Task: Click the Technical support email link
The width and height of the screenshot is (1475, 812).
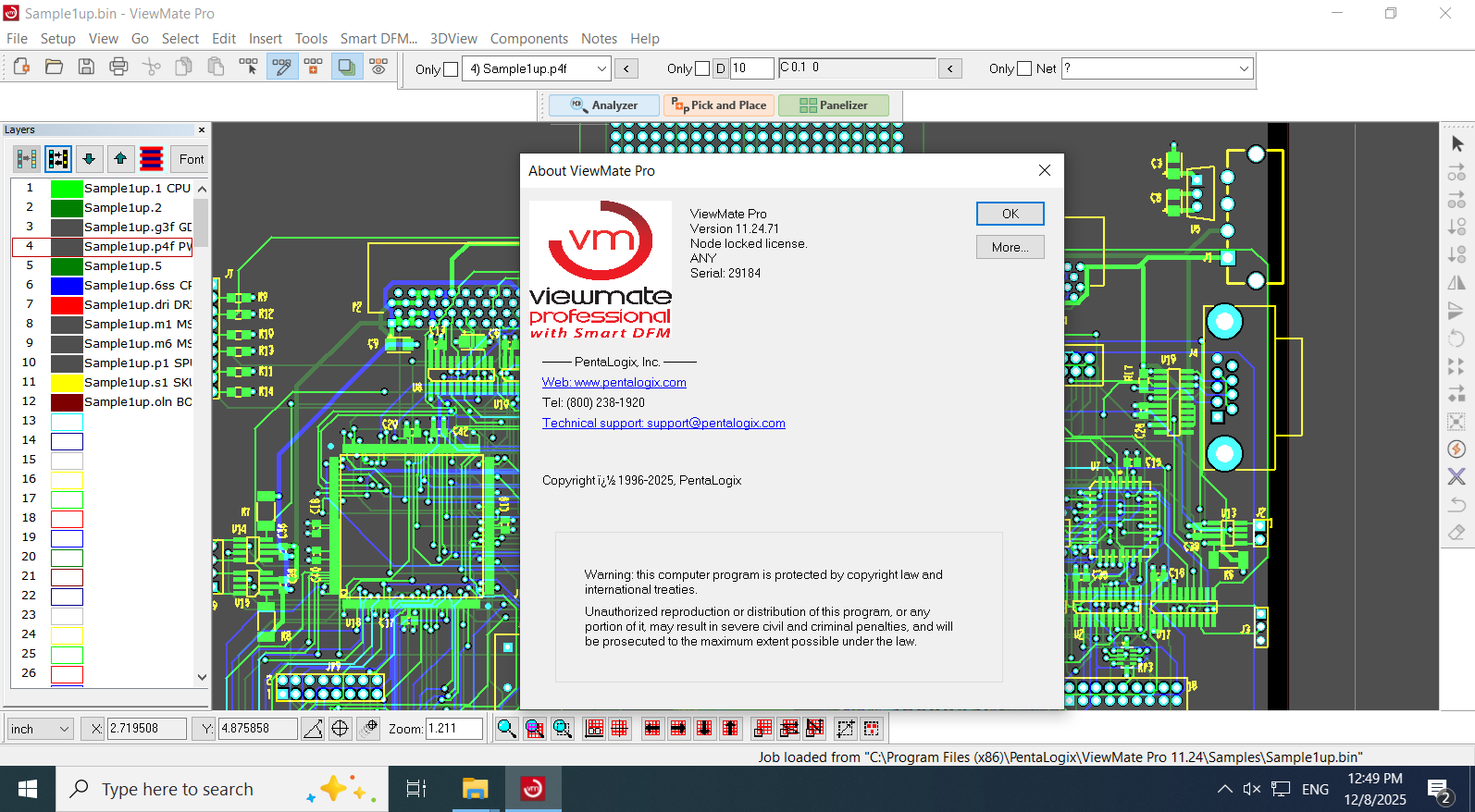Action: [x=663, y=423]
